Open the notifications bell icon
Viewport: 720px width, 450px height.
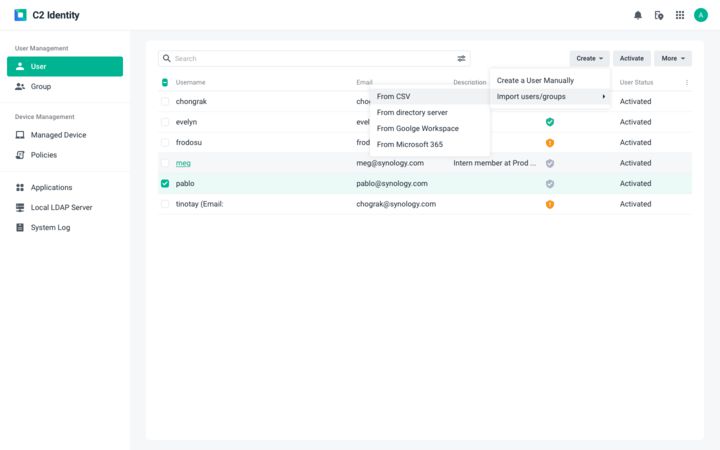[638, 15]
